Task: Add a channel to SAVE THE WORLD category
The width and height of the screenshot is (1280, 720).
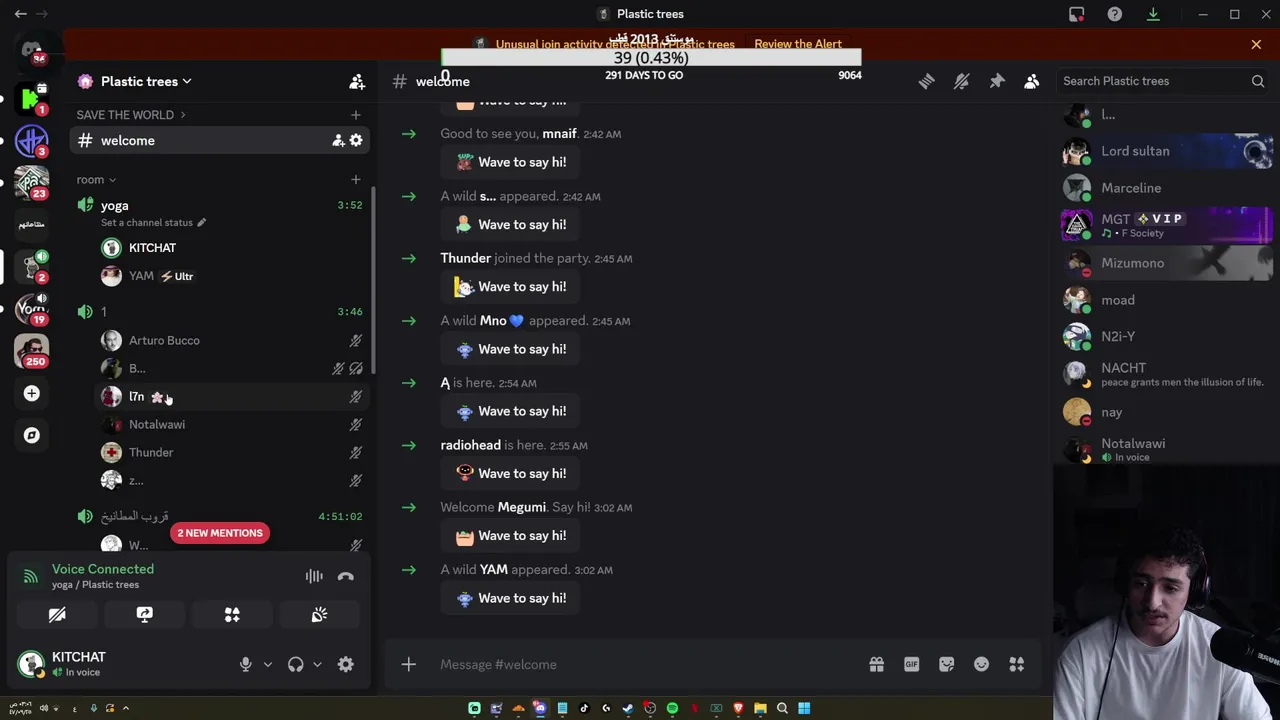Action: pos(355,115)
